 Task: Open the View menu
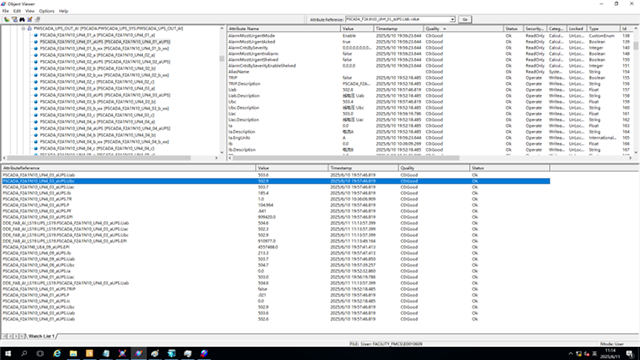(x=30, y=11)
